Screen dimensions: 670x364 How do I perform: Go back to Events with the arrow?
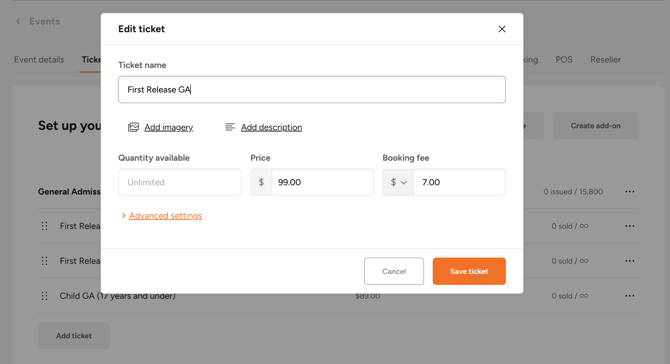(18, 21)
